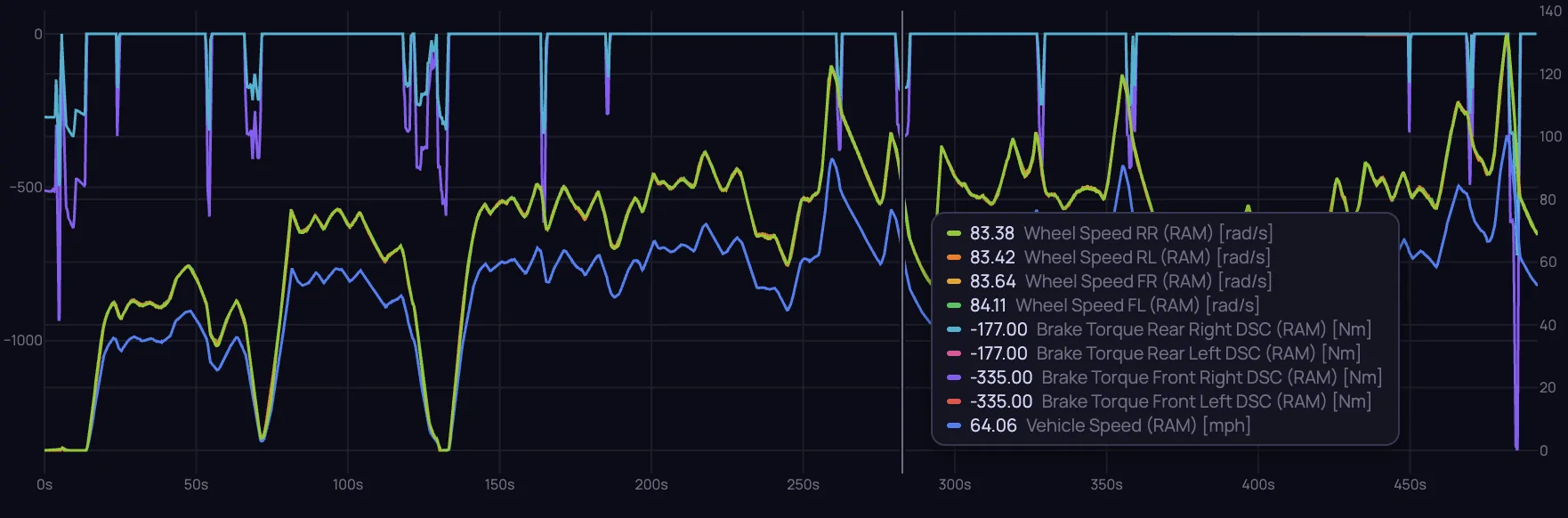Select the 'Wheel Speed RL (RAM) [rad/s]' label

click(x=1147, y=257)
